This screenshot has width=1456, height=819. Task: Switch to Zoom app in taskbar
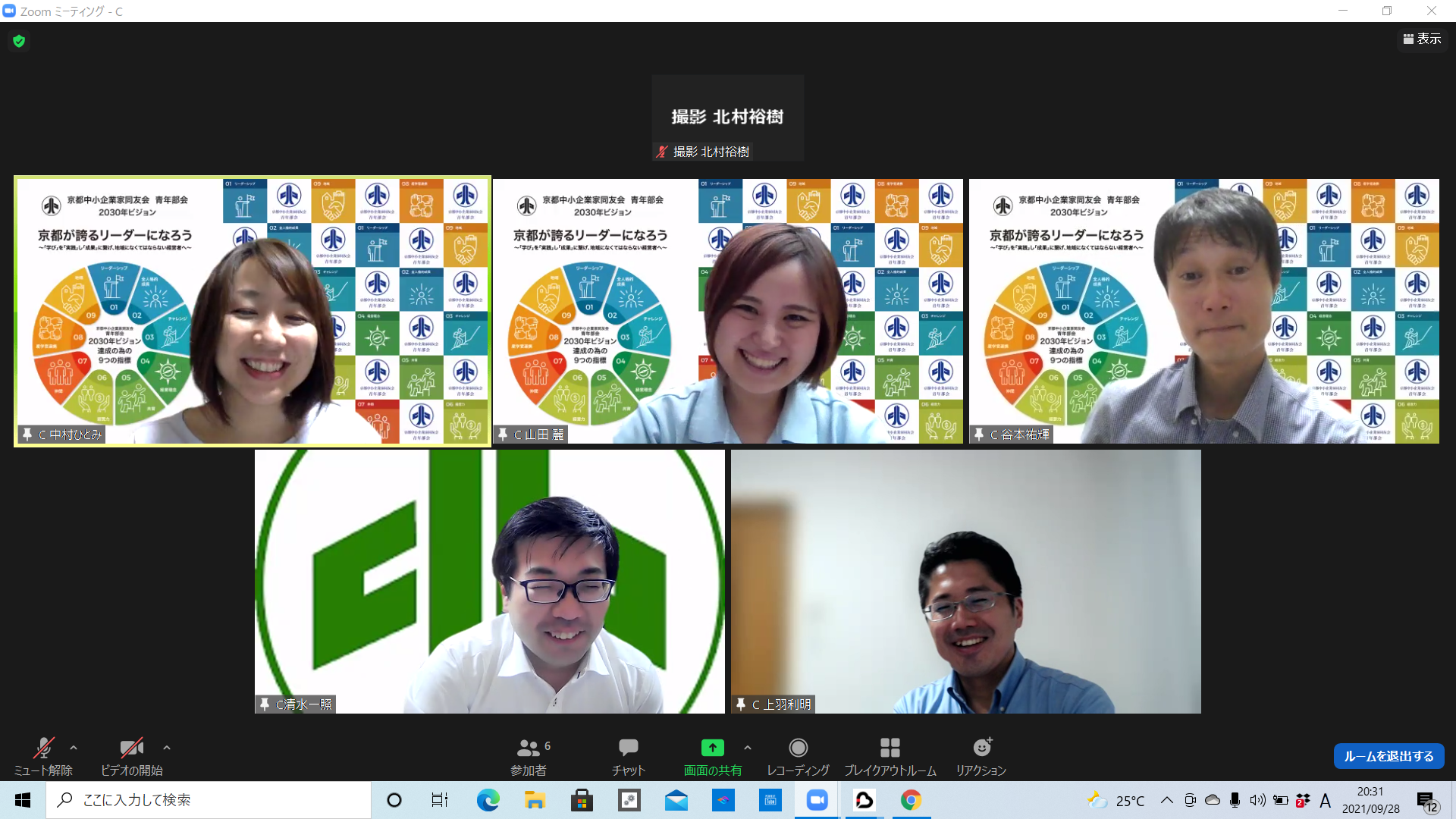[817, 800]
